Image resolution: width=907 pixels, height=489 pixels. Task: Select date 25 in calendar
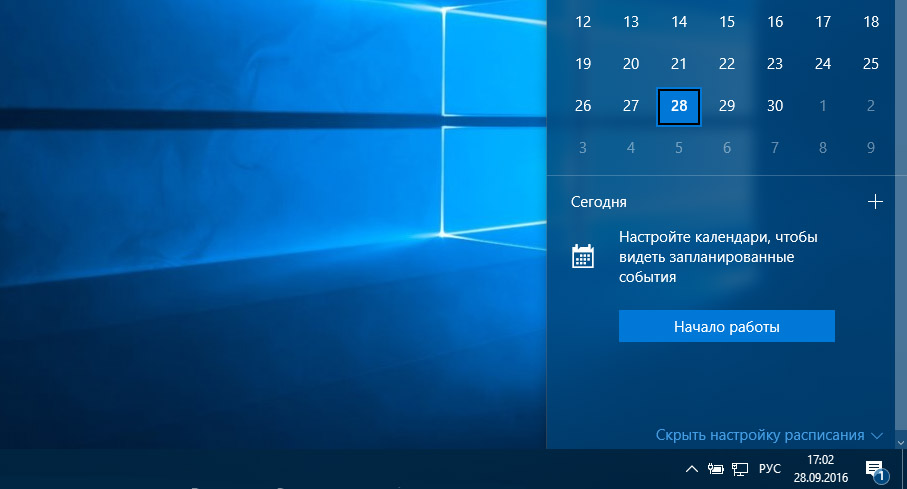[x=871, y=64]
